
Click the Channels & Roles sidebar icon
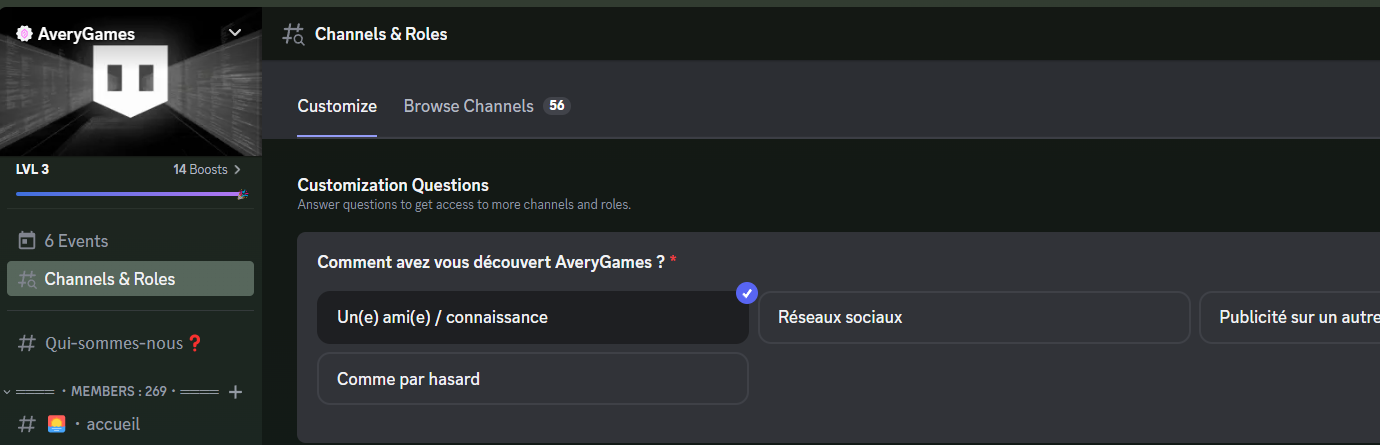(x=27, y=280)
